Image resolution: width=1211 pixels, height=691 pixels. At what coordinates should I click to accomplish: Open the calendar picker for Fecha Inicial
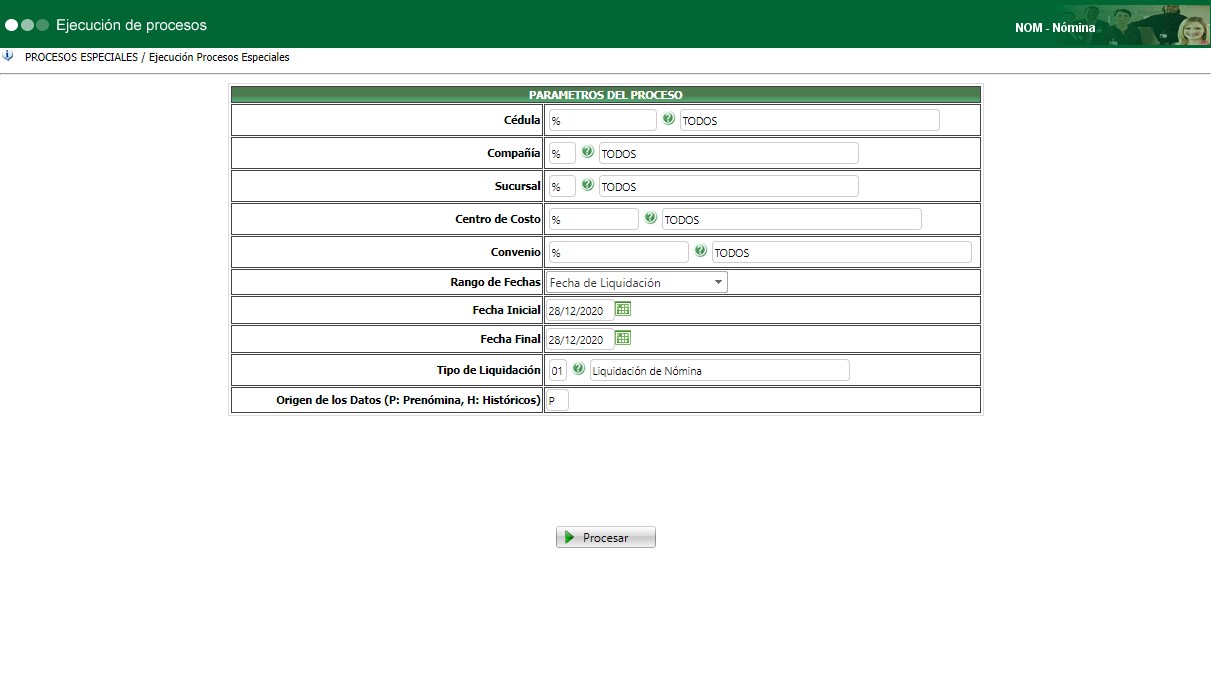click(623, 309)
